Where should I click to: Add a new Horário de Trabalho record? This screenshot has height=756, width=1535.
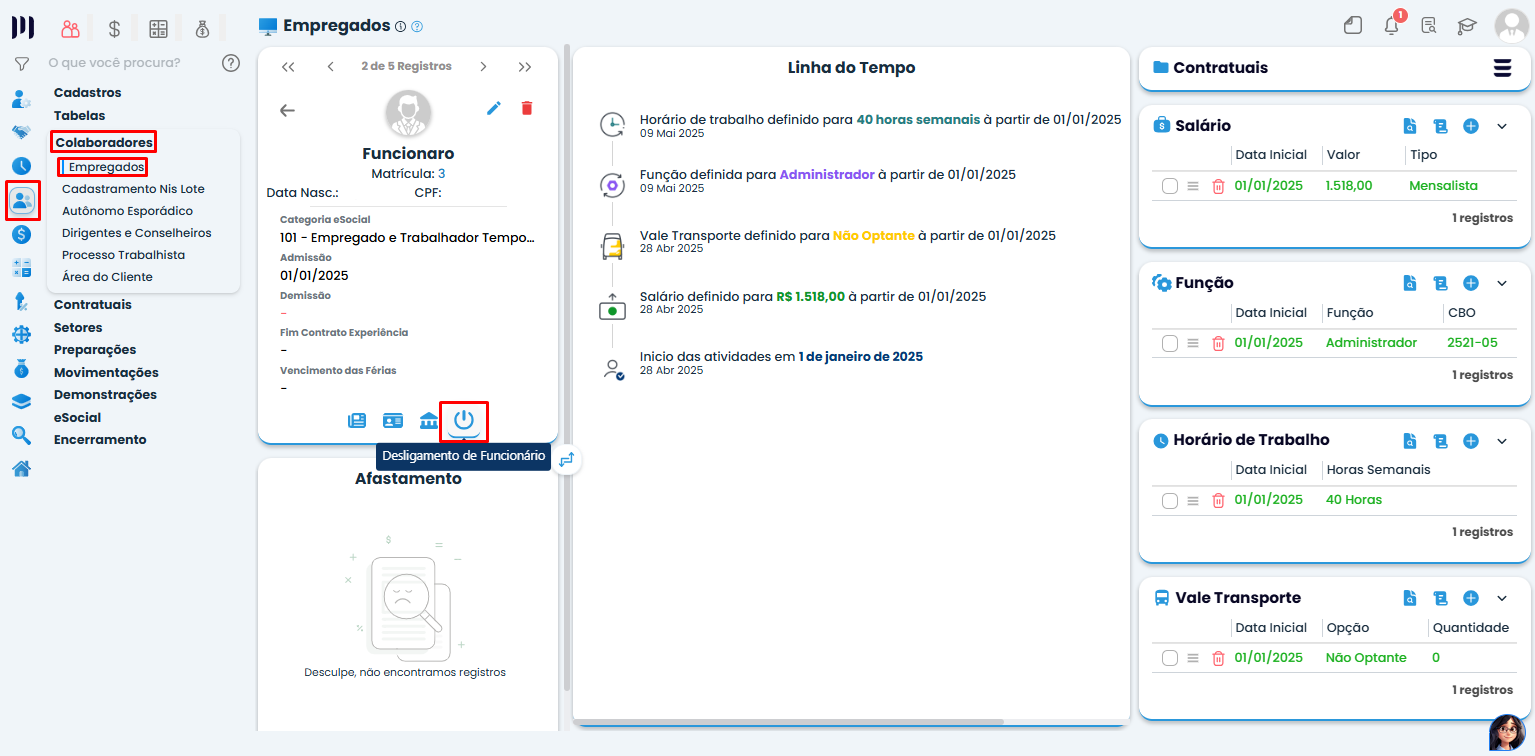(x=1471, y=441)
